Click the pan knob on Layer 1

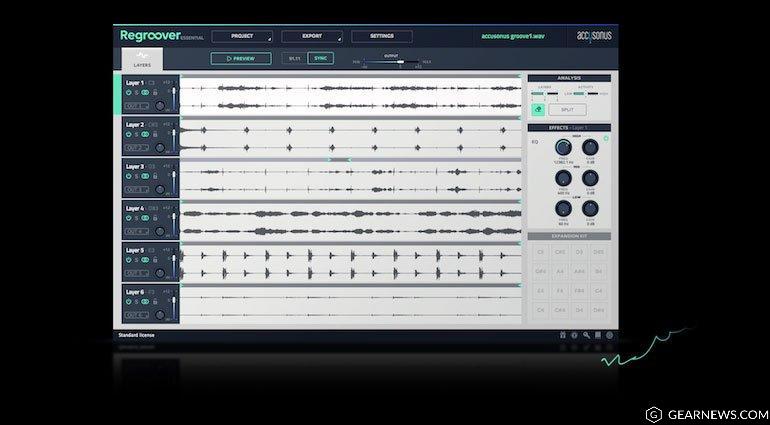160,106
